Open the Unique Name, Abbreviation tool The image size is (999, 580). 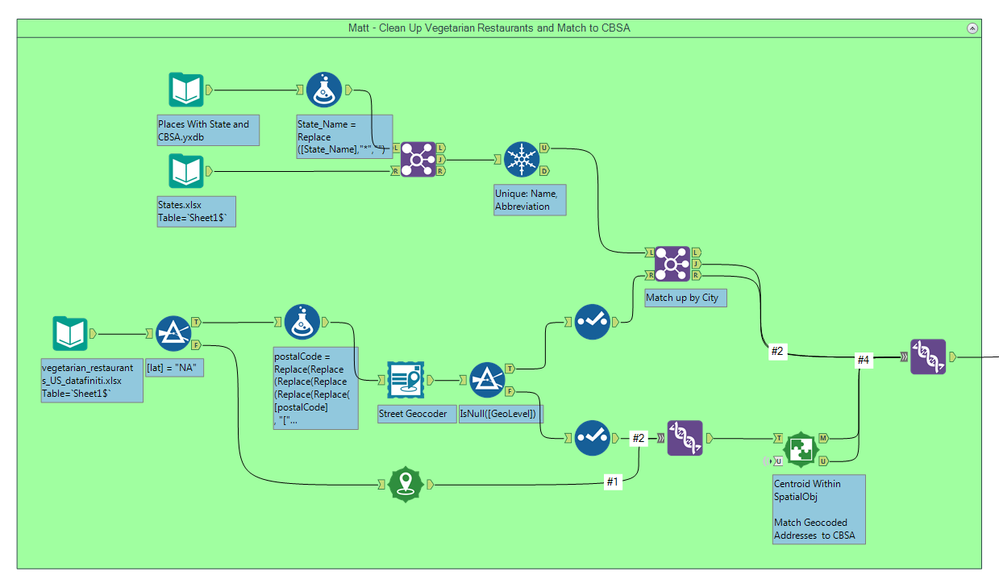tap(522, 159)
